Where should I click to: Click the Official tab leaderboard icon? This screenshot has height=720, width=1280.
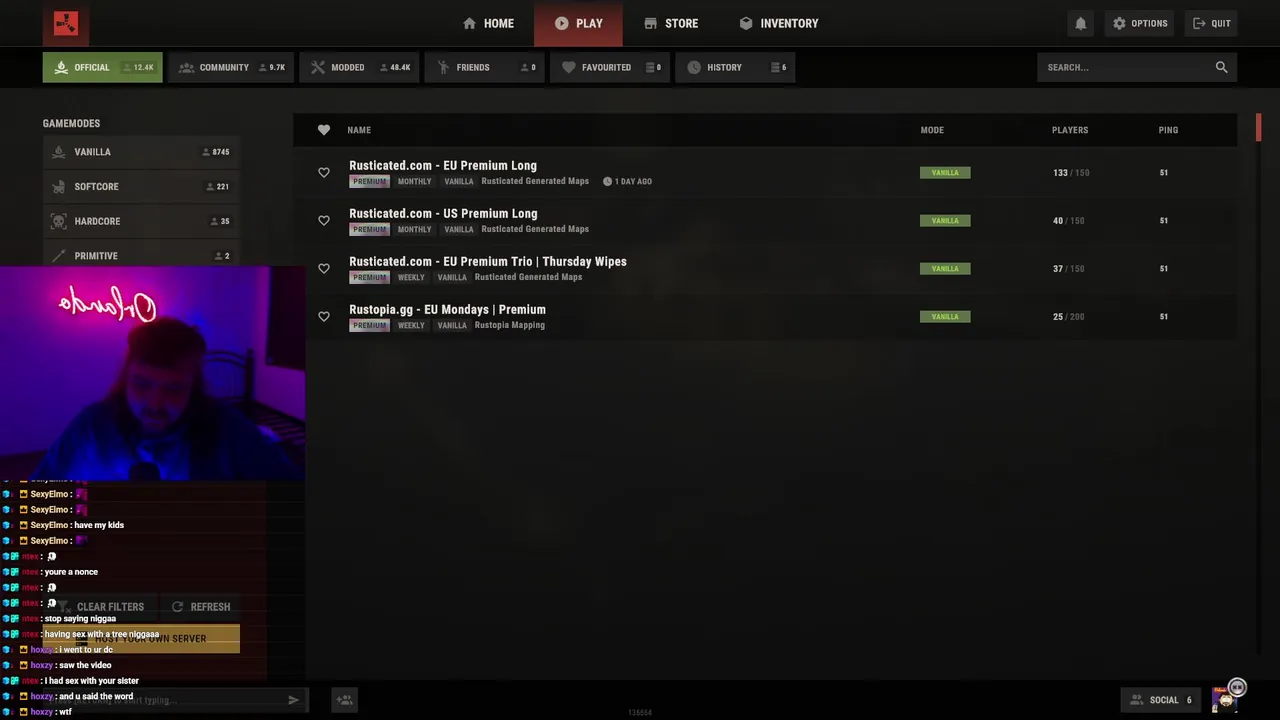pos(61,67)
